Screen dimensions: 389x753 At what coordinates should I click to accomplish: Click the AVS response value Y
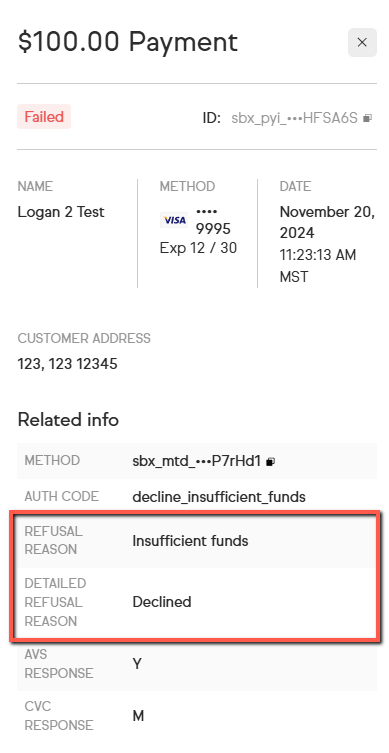(x=137, y=664)
